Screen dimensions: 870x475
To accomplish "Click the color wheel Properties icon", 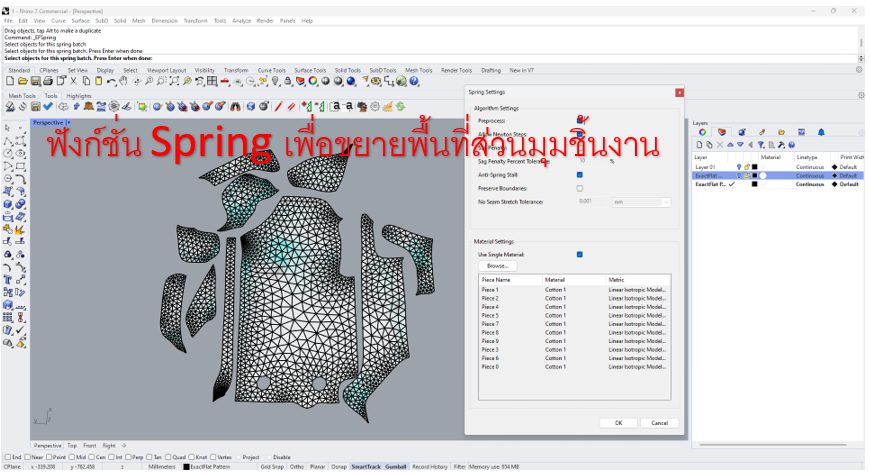I will click(313, 82).
